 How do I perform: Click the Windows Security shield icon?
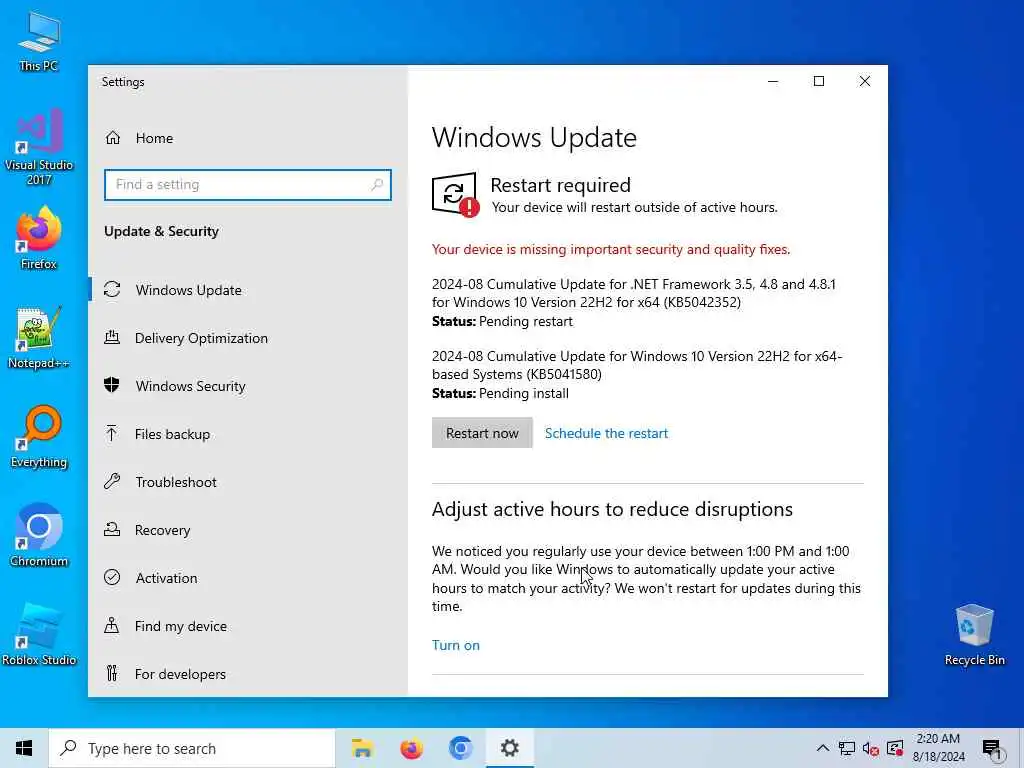(x=112, y=385)
